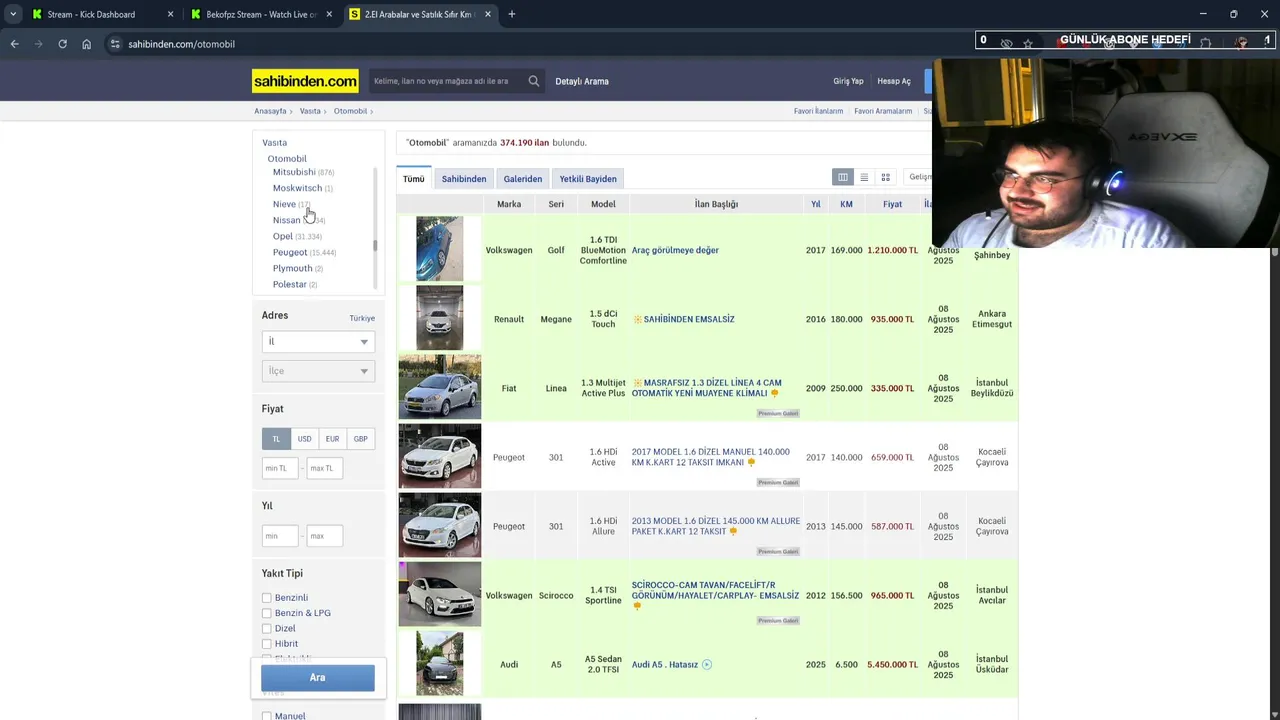
Task: Open a new browser tab
Action: [512, 14]
